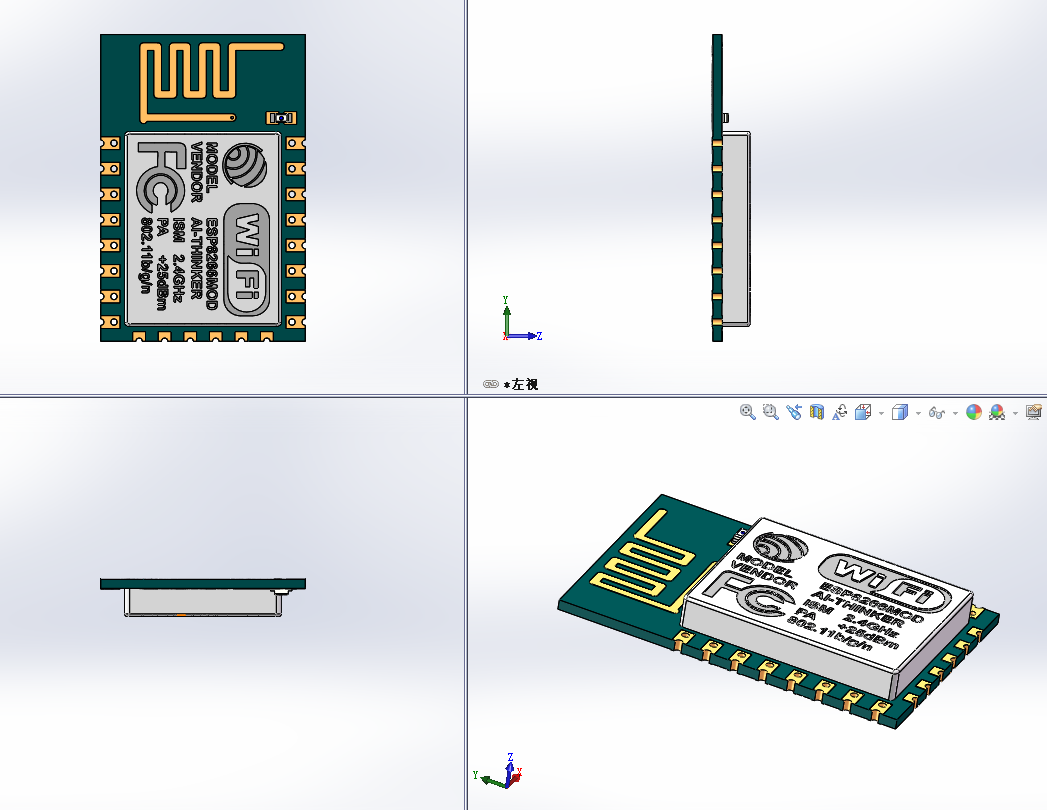Click the *左视 view label
Screen dimensions: 1047x810
pyautogui.click(x=521, y=383)
